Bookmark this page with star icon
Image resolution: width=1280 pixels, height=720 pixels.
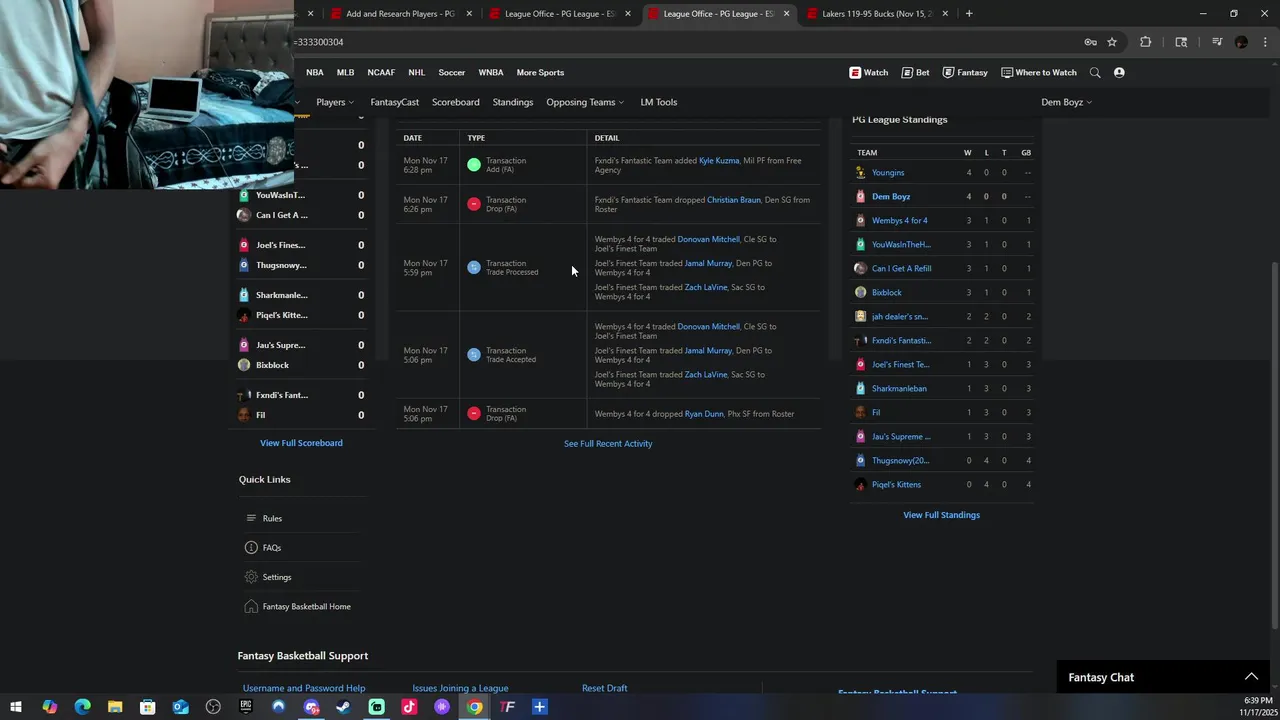coord(1112,42)
